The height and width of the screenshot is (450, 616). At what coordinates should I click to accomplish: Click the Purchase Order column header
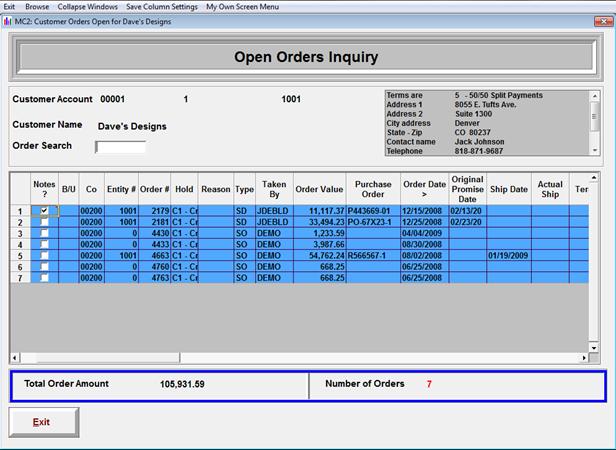(373, 189)
